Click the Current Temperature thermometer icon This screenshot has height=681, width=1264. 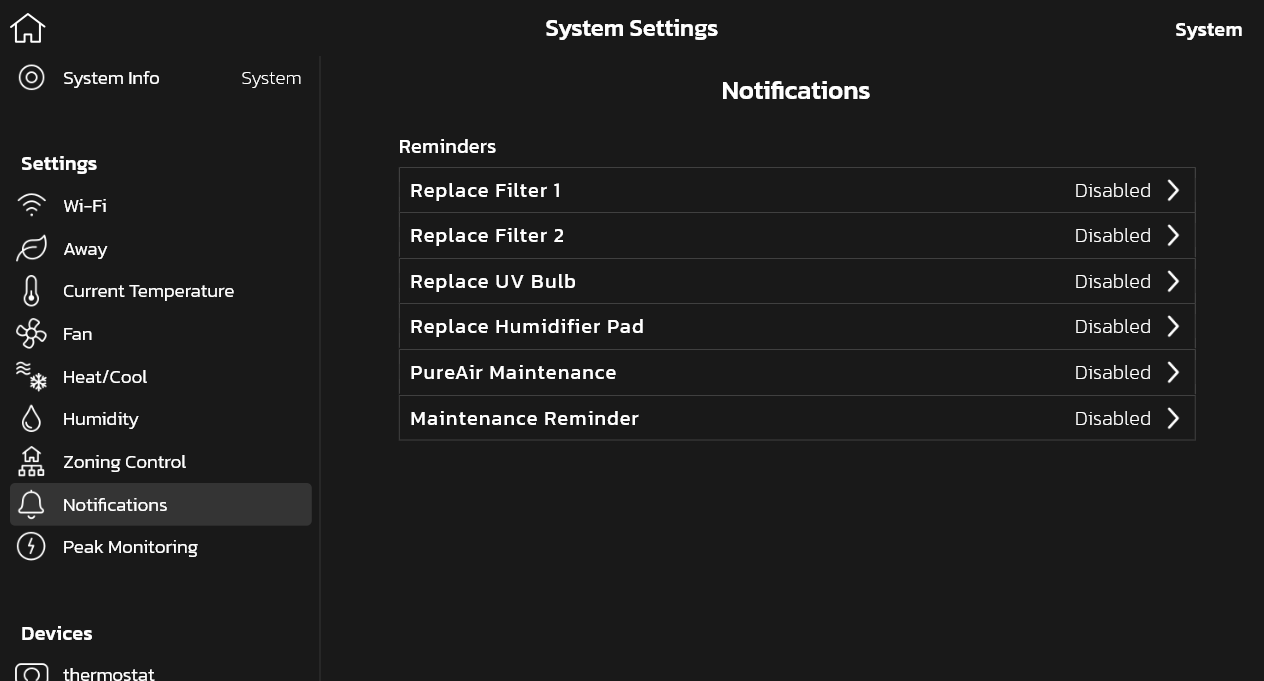(31, 291)
